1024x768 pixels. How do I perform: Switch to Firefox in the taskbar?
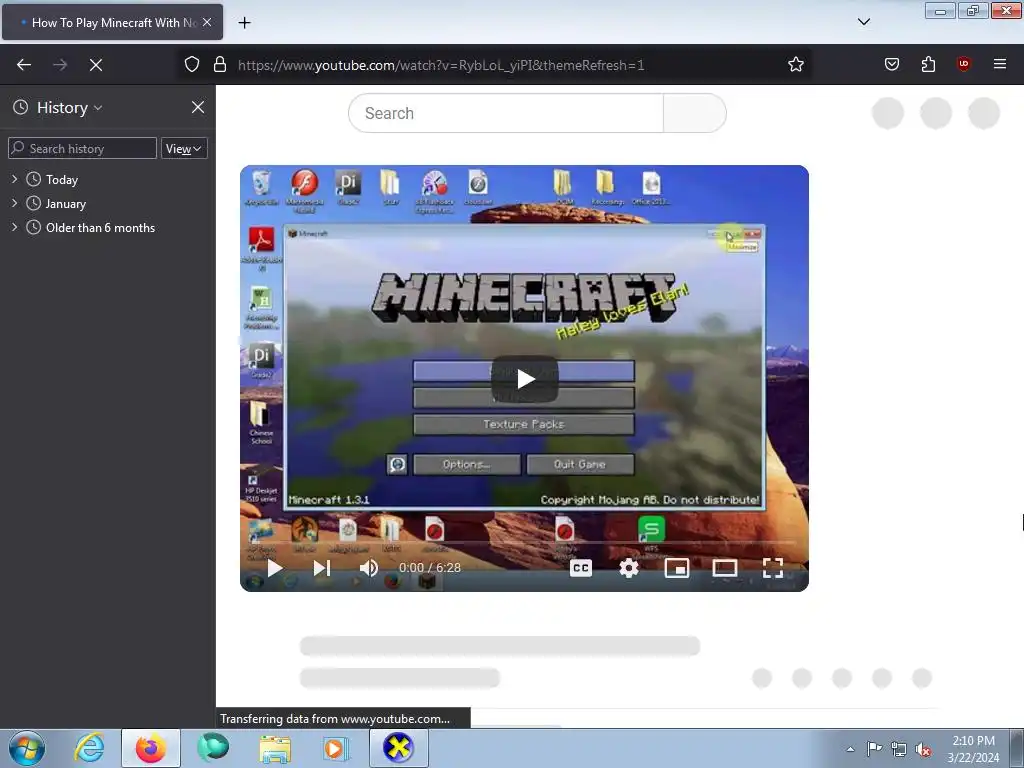tap(151, 748)
